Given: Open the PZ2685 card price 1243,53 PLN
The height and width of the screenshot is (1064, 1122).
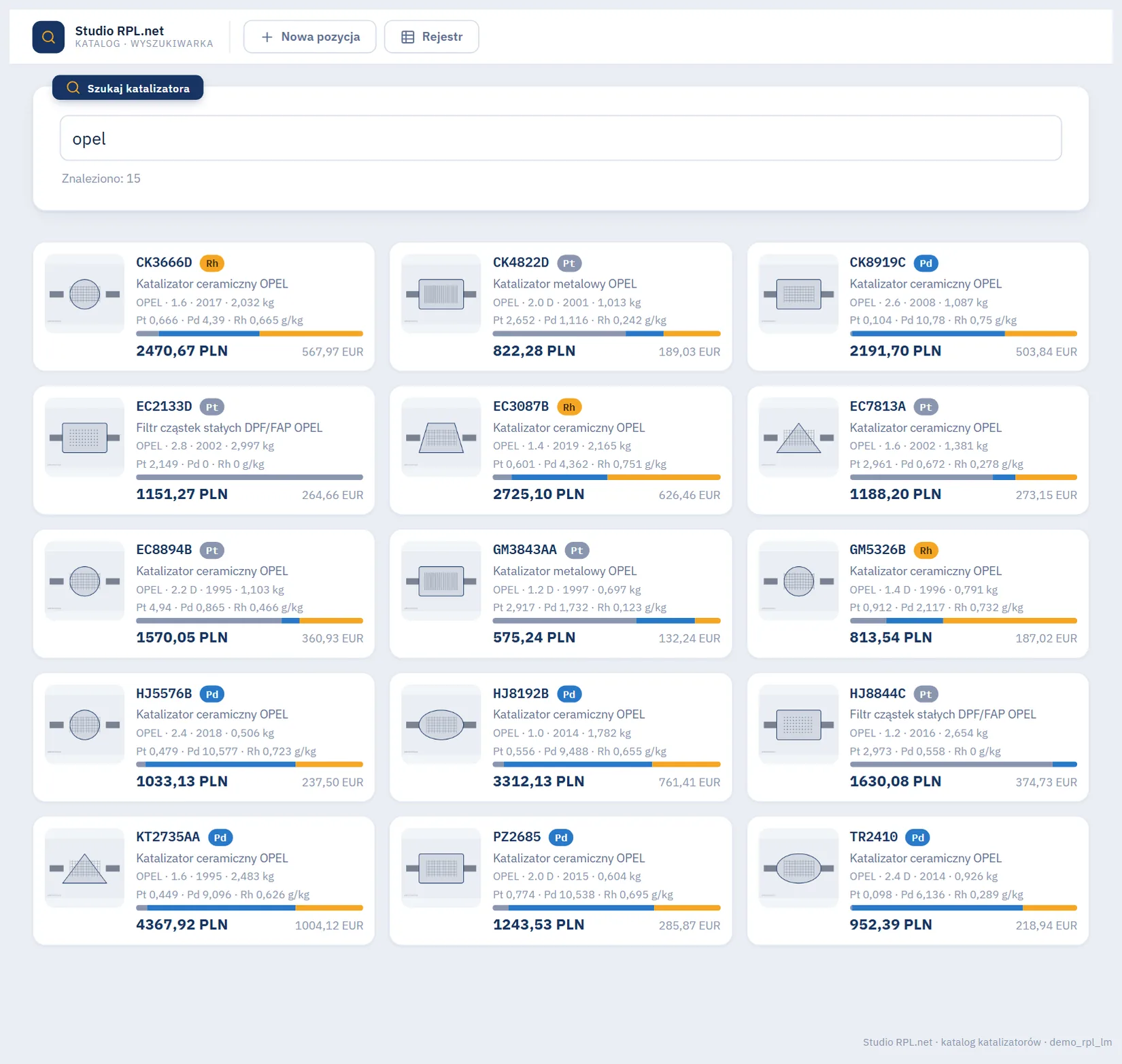Looking at the screenshot, I should pyautogui.click(x=539, y=925).
